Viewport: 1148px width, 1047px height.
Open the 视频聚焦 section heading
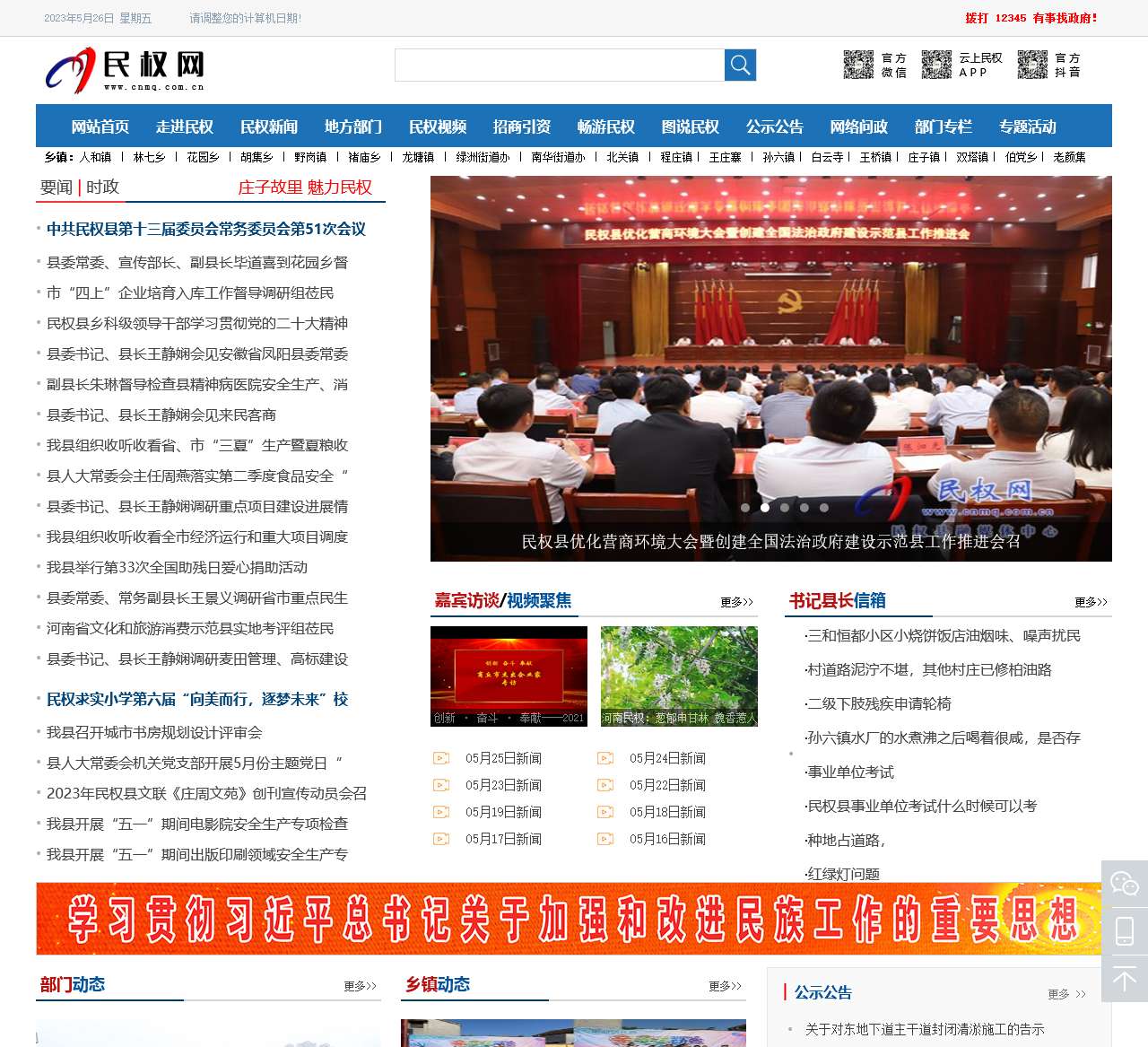pyautogui.click(x=539, y=600)
